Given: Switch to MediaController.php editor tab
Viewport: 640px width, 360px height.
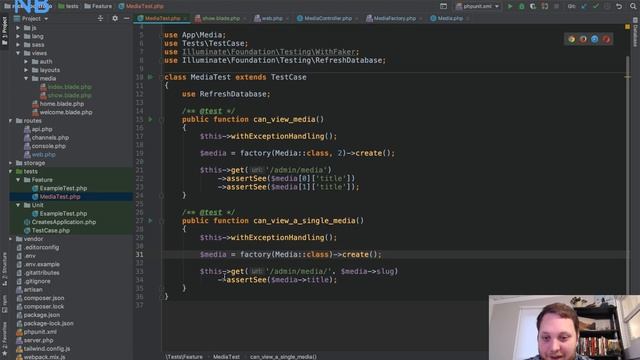Looking at the screenshot, I should tap(327, 18).
